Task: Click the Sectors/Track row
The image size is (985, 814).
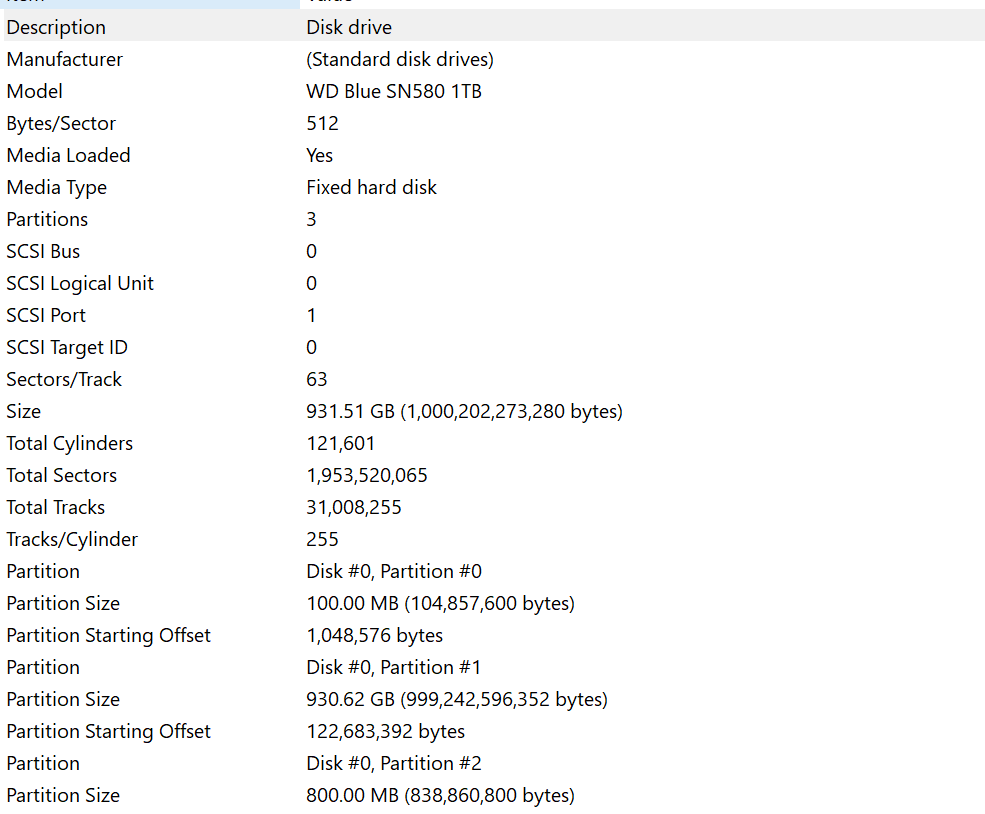Action: click(64, 379)
